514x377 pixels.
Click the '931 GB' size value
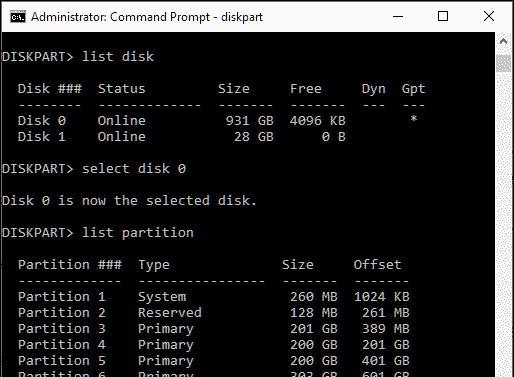click(x=250, y=120)
